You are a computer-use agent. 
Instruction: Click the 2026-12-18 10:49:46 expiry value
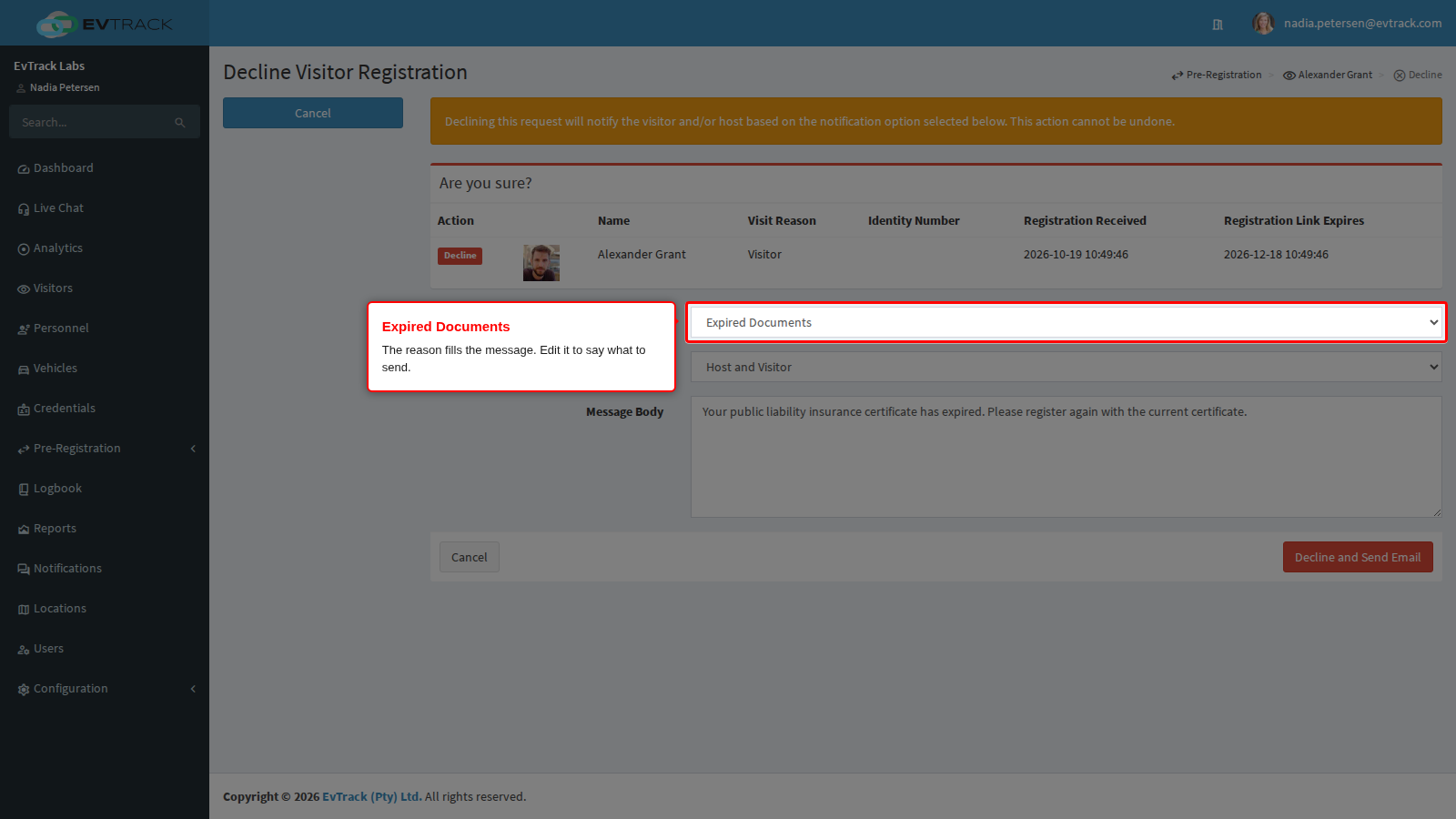(1276, 255)
